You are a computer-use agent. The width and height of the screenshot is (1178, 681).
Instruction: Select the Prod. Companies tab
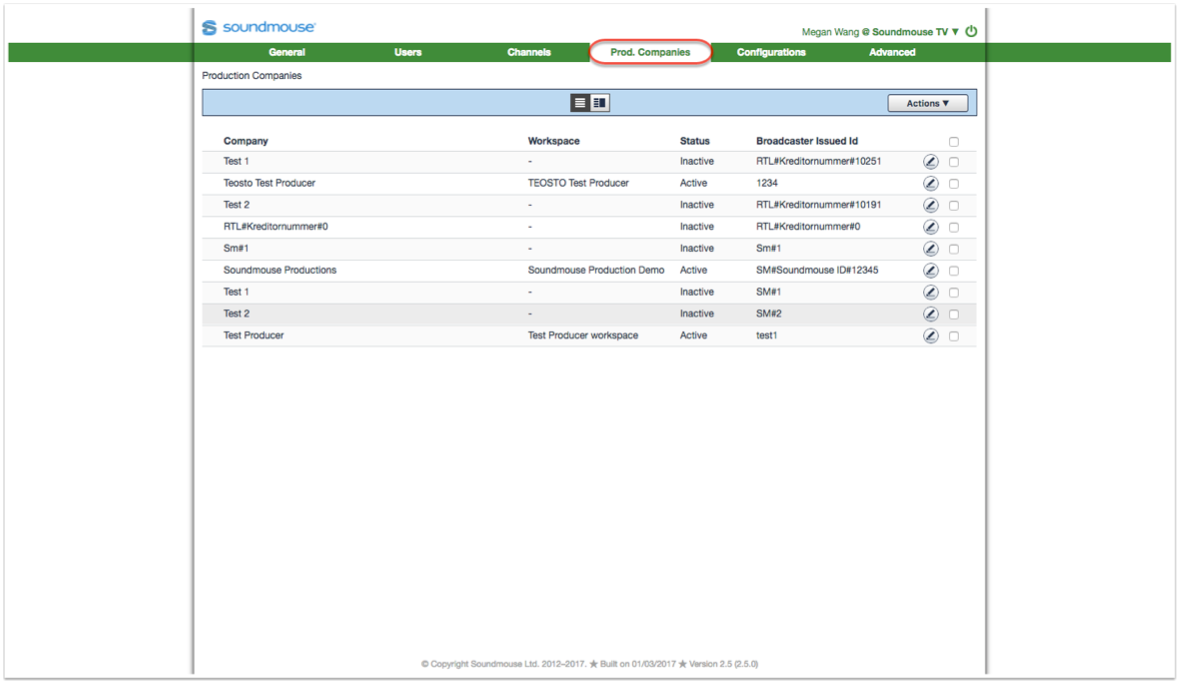coord(650,52)
